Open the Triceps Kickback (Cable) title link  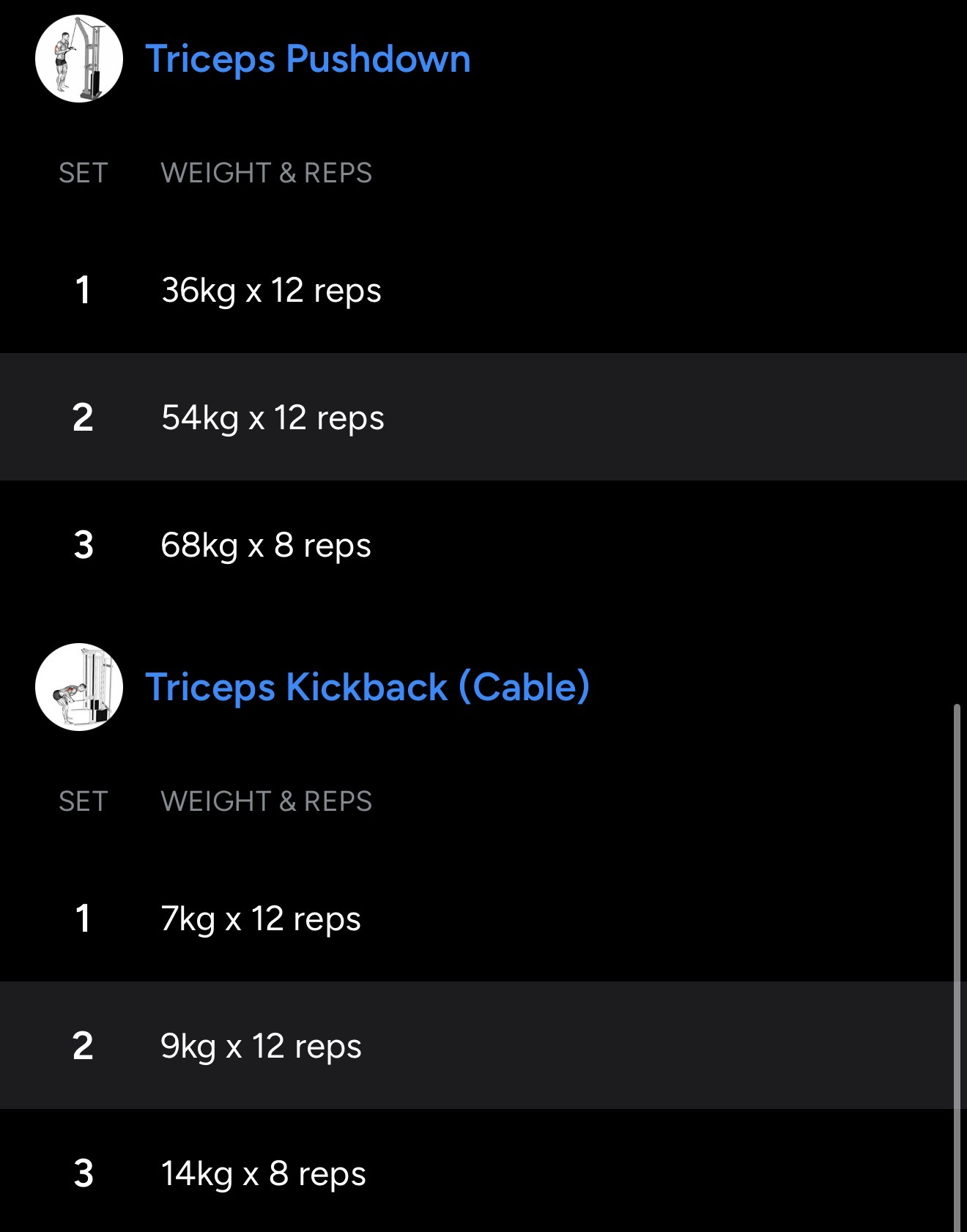pos(367,687)
